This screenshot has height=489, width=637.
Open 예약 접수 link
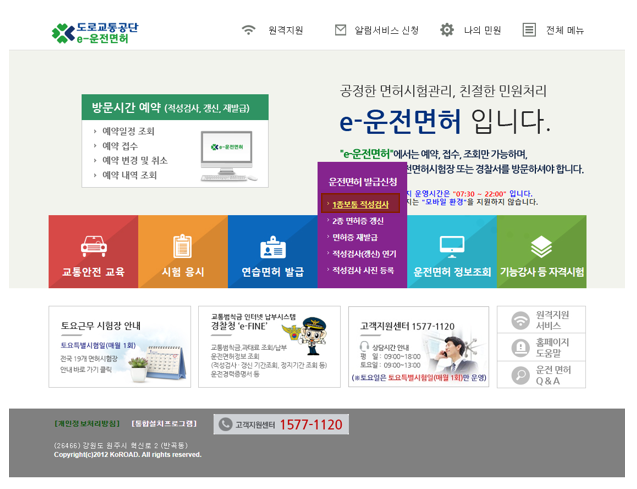tap(120, 146)
